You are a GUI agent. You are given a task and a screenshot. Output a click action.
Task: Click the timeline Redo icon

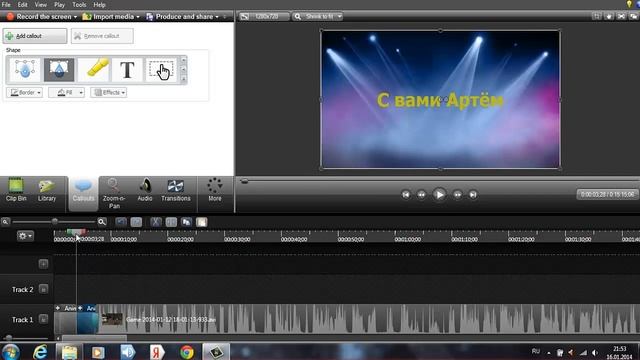click(x=136, y=222)
